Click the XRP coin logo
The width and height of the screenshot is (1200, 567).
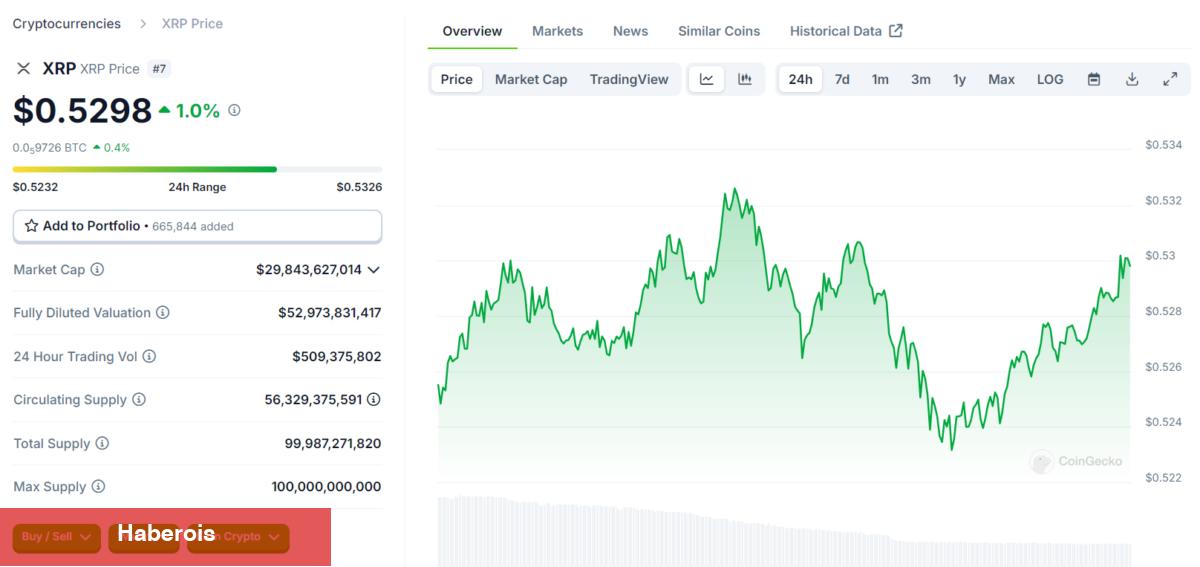(x=24, y=68)
